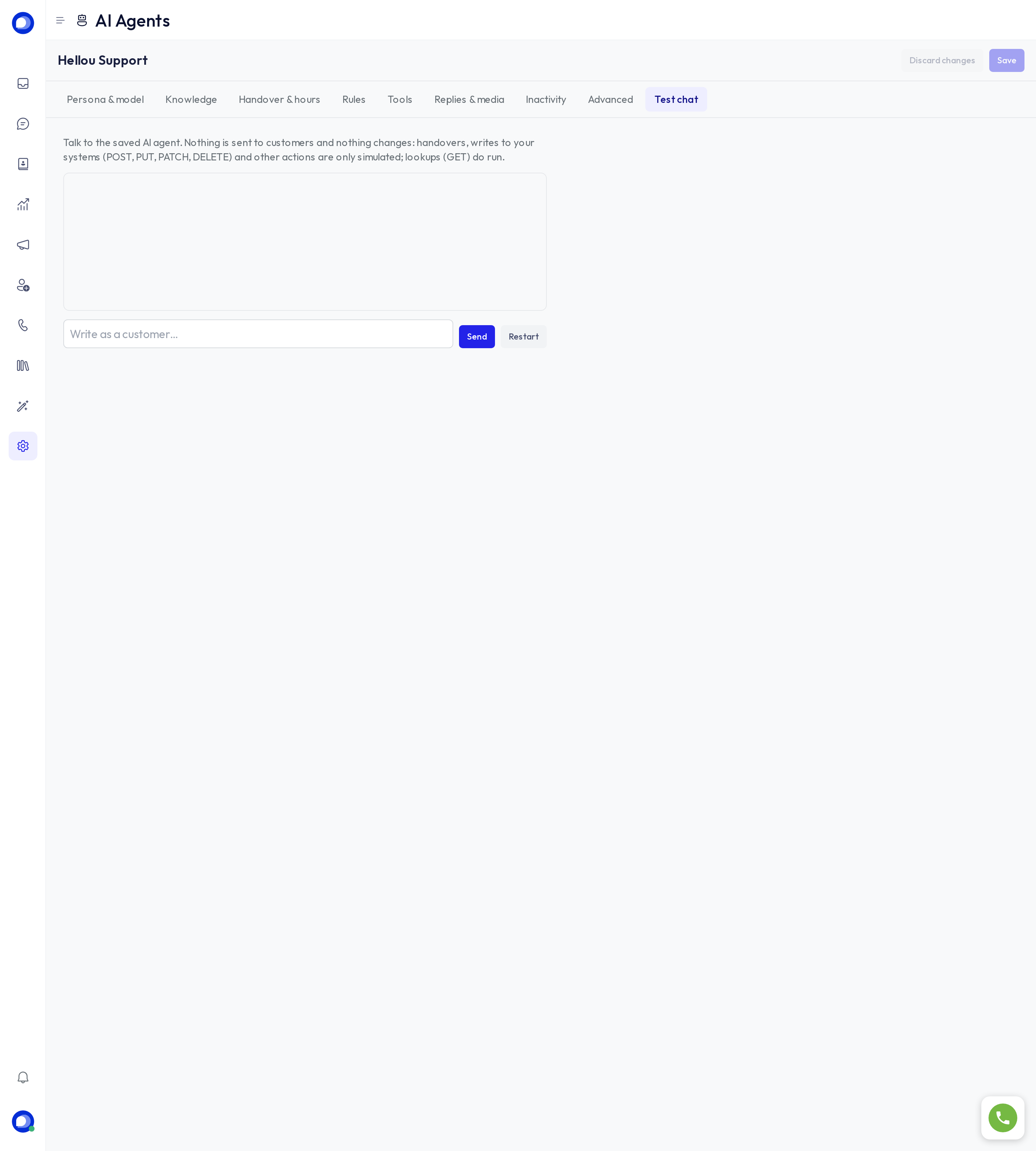Switch to the Inactivity tab
This screenshot has width=1036, height=1151.
[x=546, y=100]
